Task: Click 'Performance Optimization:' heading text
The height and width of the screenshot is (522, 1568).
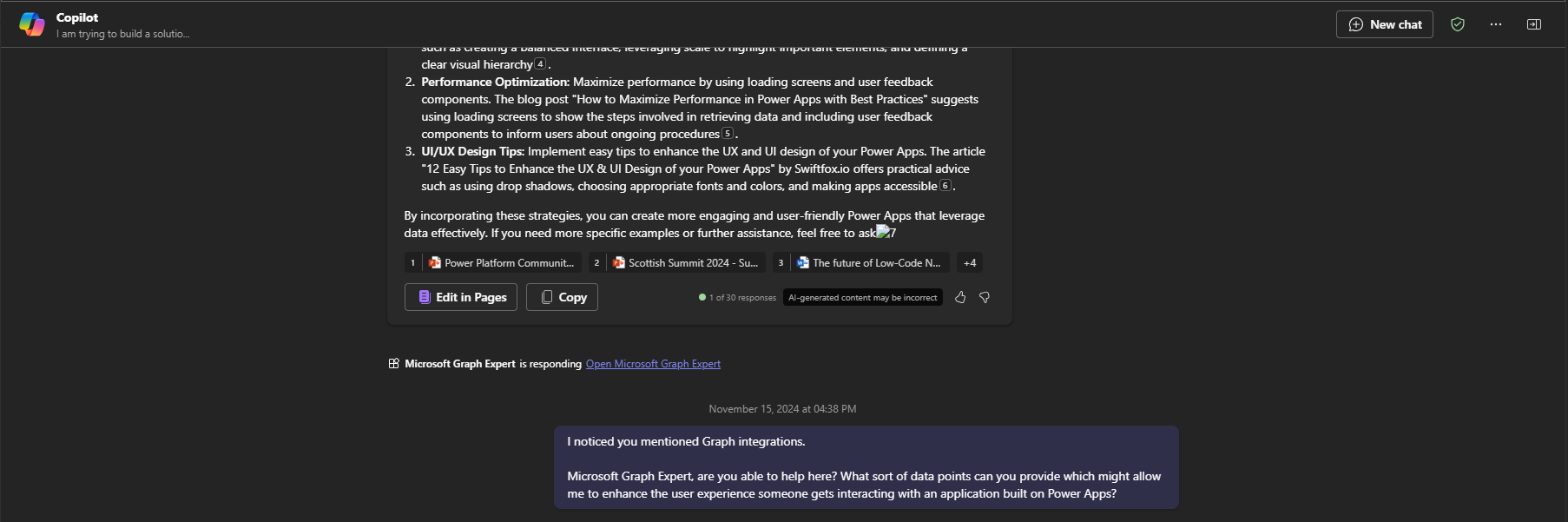Action: [496, 82]
